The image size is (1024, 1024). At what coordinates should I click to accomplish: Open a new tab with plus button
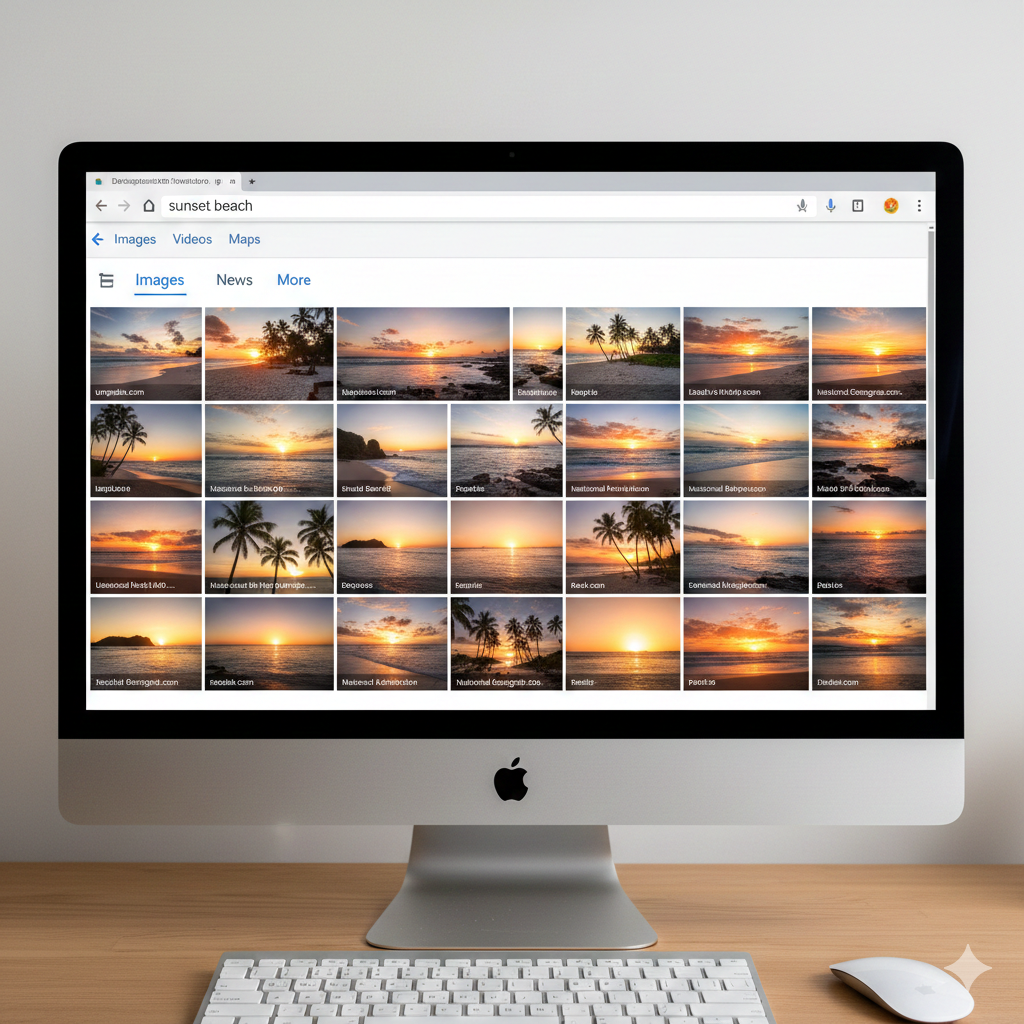[252, 181]
